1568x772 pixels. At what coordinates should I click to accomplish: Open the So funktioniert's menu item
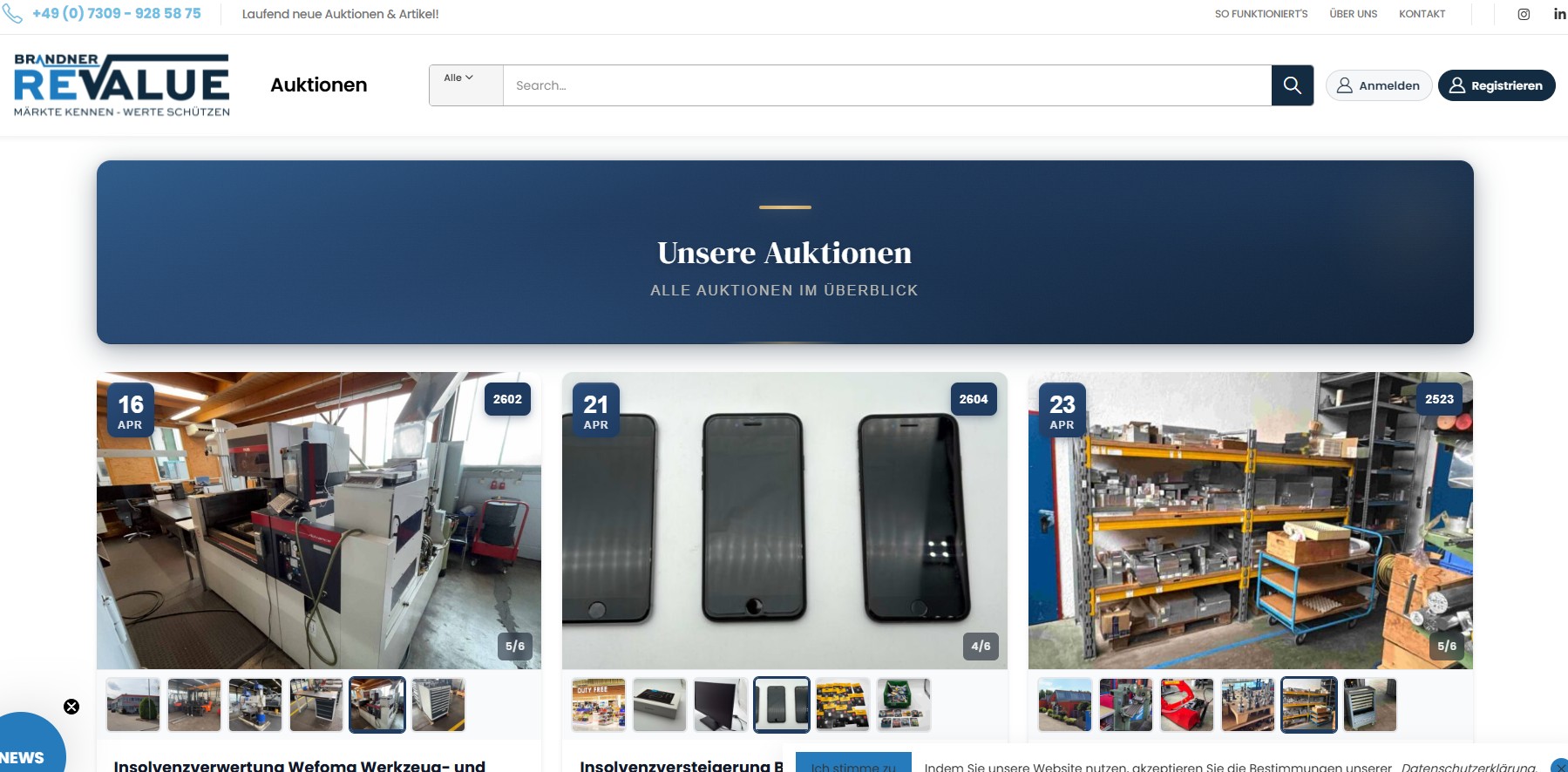tap(1260, 14)
